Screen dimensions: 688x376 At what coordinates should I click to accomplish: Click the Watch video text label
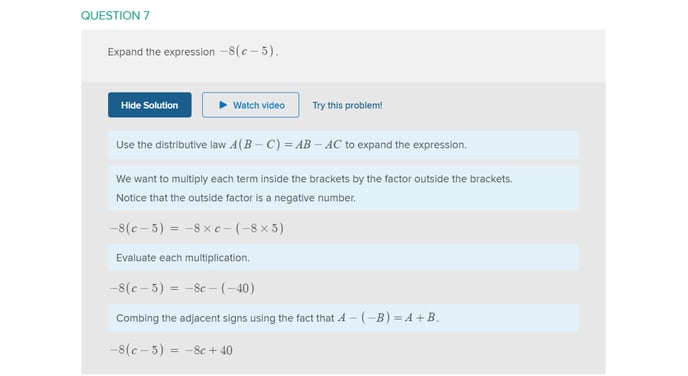pyautogui.click(x=259, y=105)
